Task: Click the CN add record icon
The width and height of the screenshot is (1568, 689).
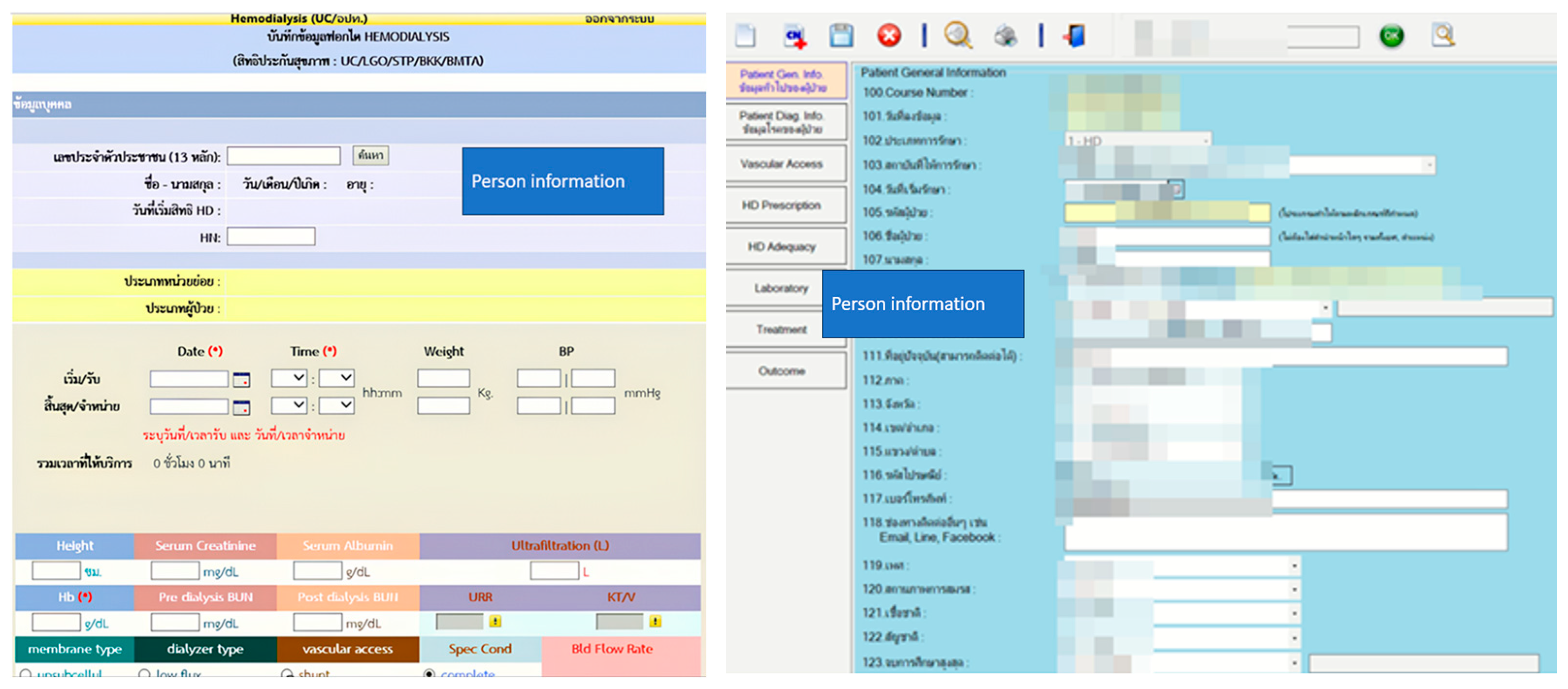Action: point(795,35)
